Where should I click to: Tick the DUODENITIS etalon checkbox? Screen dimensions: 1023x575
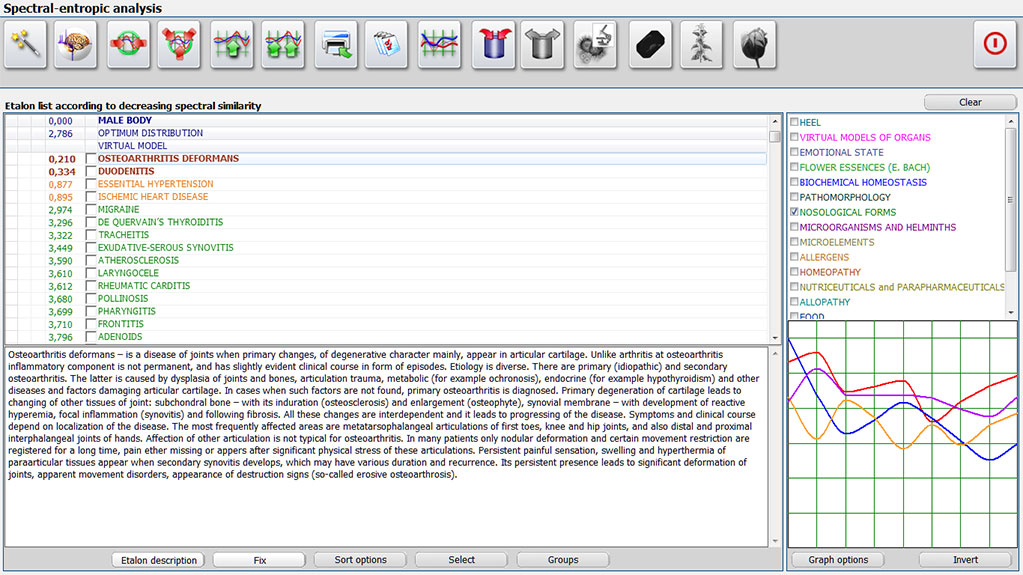coord(91,171)
